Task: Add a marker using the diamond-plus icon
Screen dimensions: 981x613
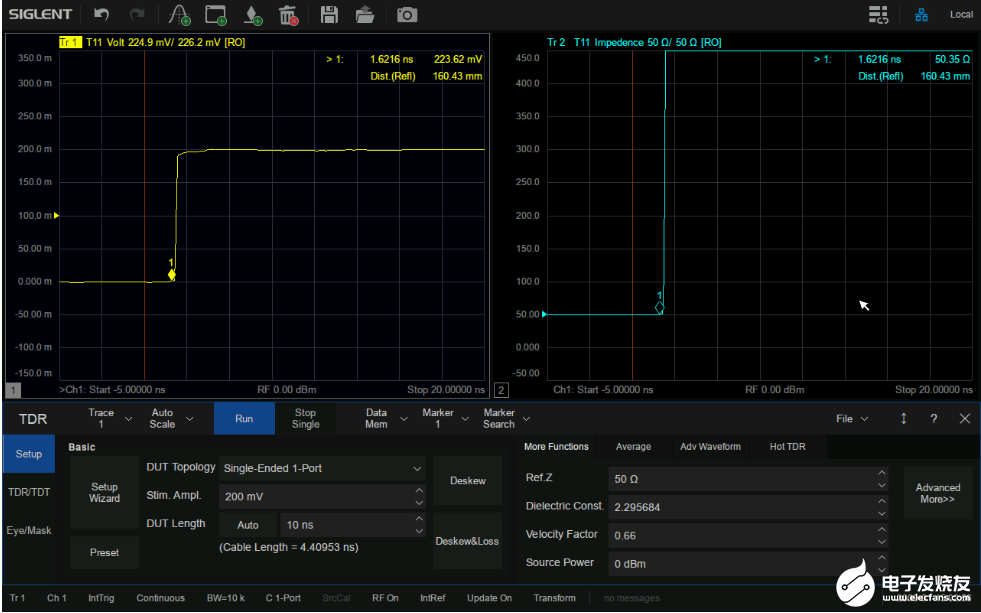Action: pyautogui.click(x=253, y=15)
